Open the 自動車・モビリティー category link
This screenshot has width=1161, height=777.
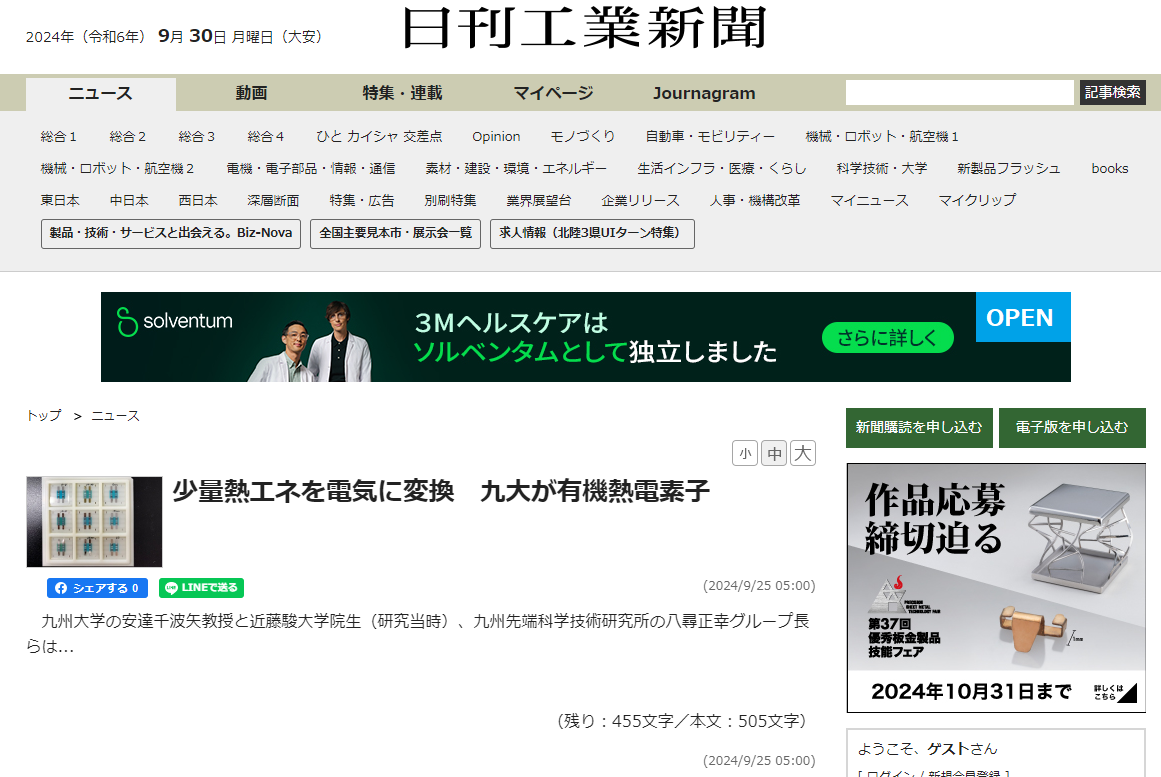(x=710, y=137)
